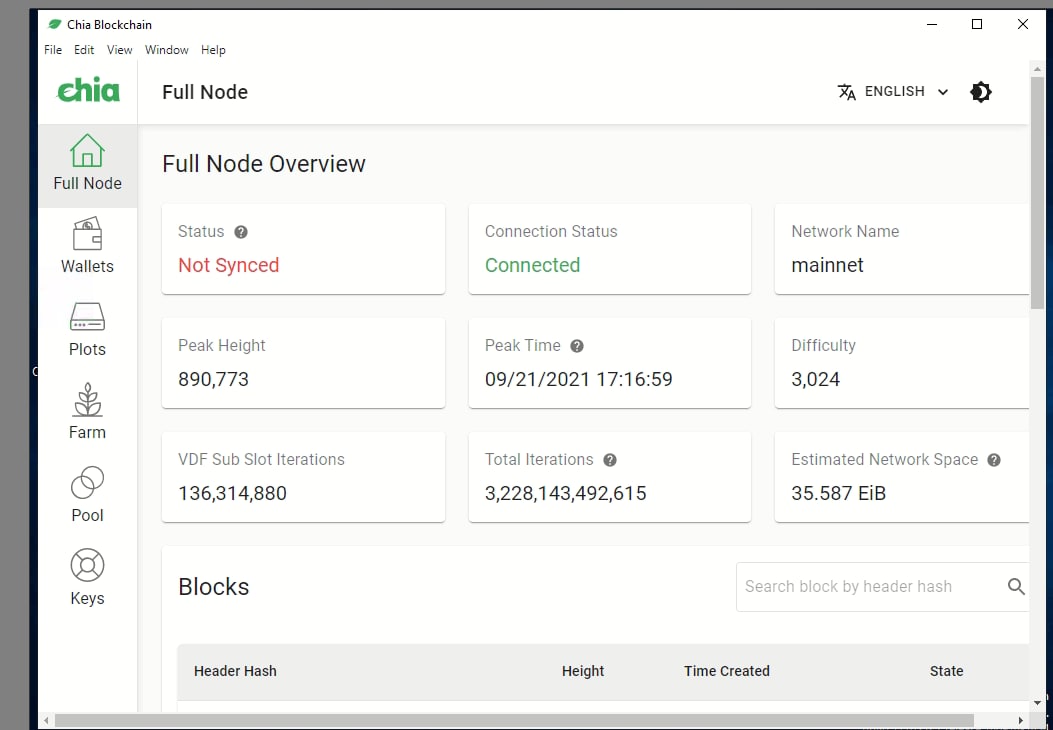Click the 35.587 EiB network space value

(839, 494)
